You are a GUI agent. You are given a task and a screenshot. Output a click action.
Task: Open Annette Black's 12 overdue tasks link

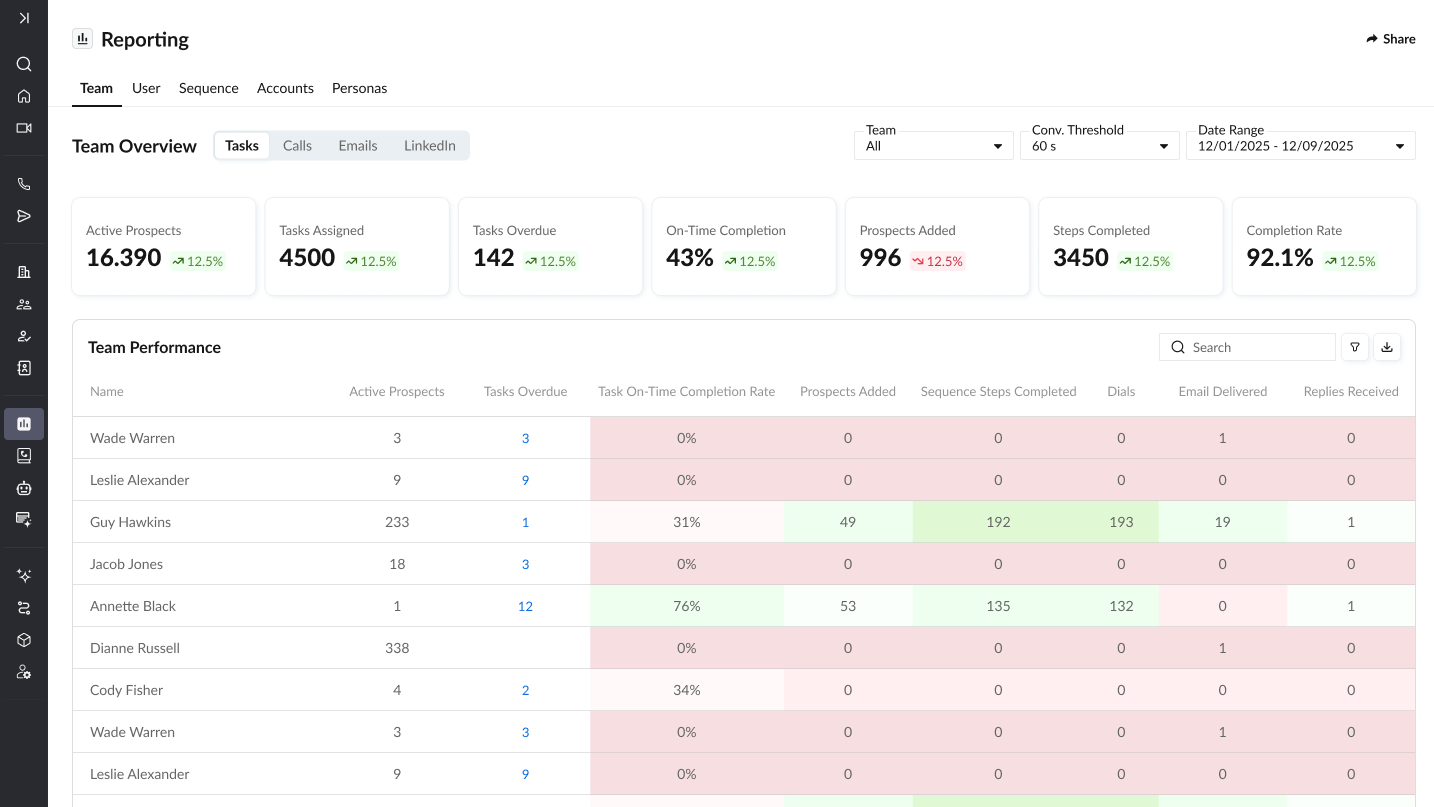[525, 606]
